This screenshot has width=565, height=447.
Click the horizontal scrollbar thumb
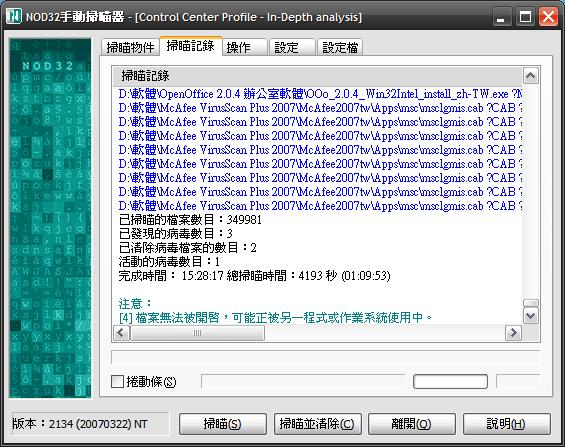197,333
